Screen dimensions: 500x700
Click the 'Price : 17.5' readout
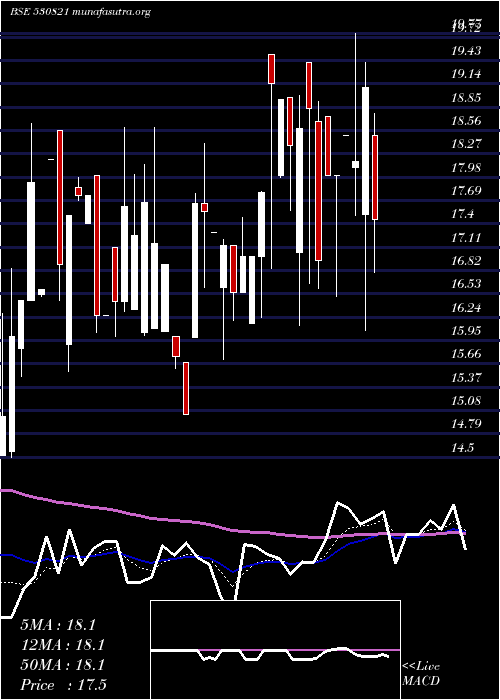click(63, 685)
